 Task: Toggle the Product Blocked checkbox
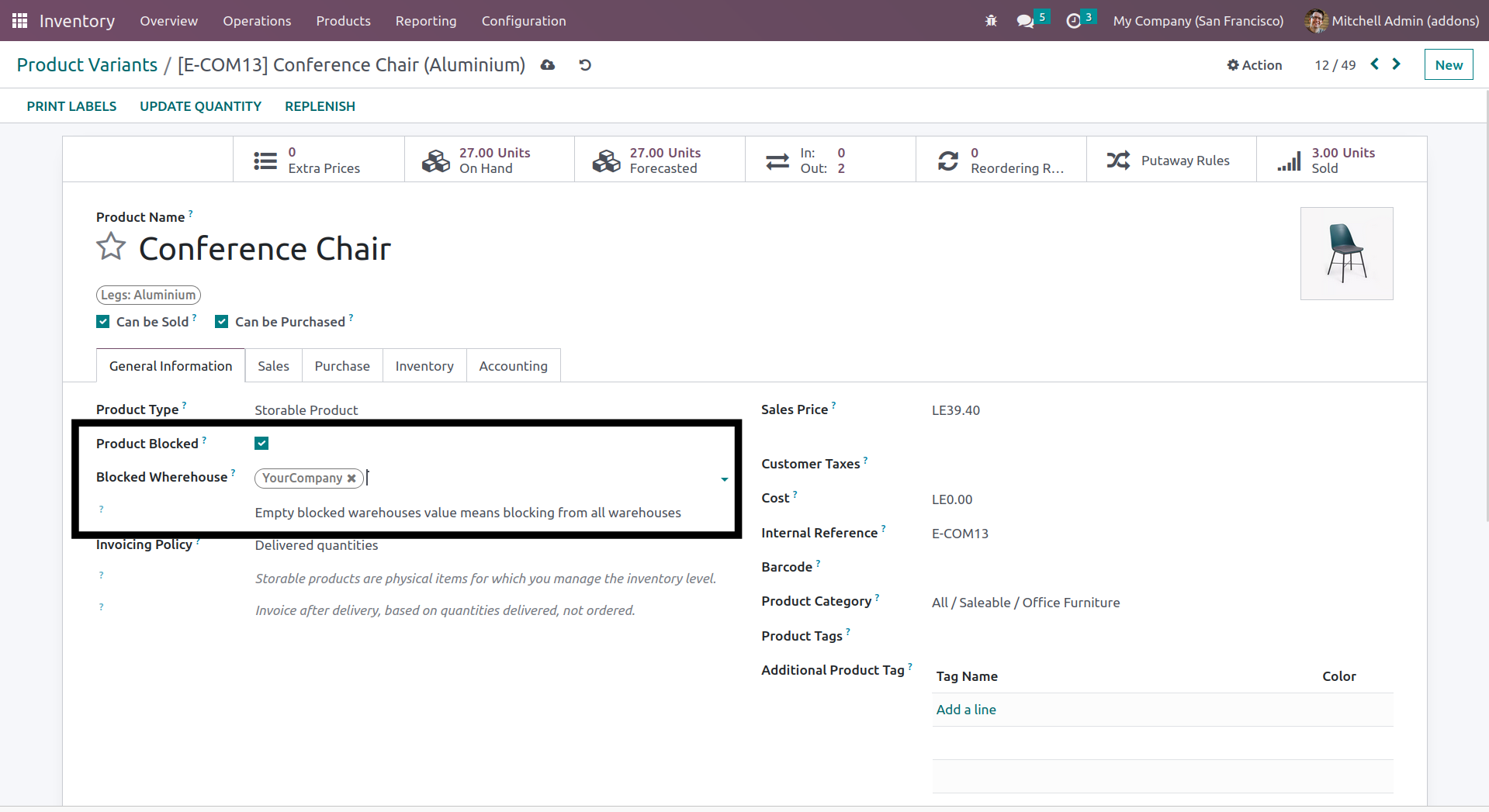click(261, 444)
